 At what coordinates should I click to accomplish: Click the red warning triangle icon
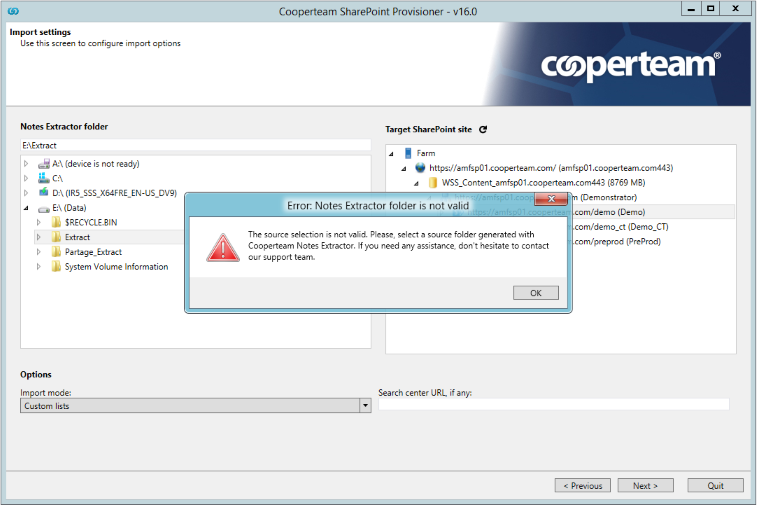point(223,248)
